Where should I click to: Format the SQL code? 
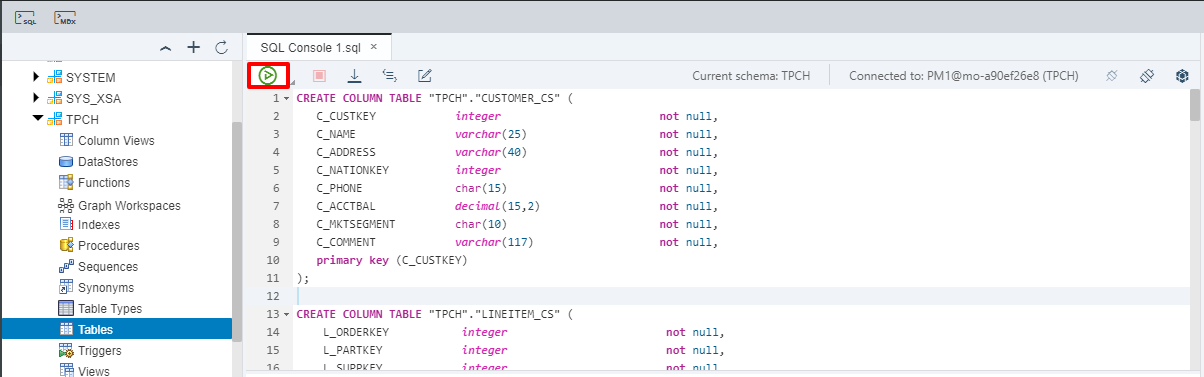(389, 75)
